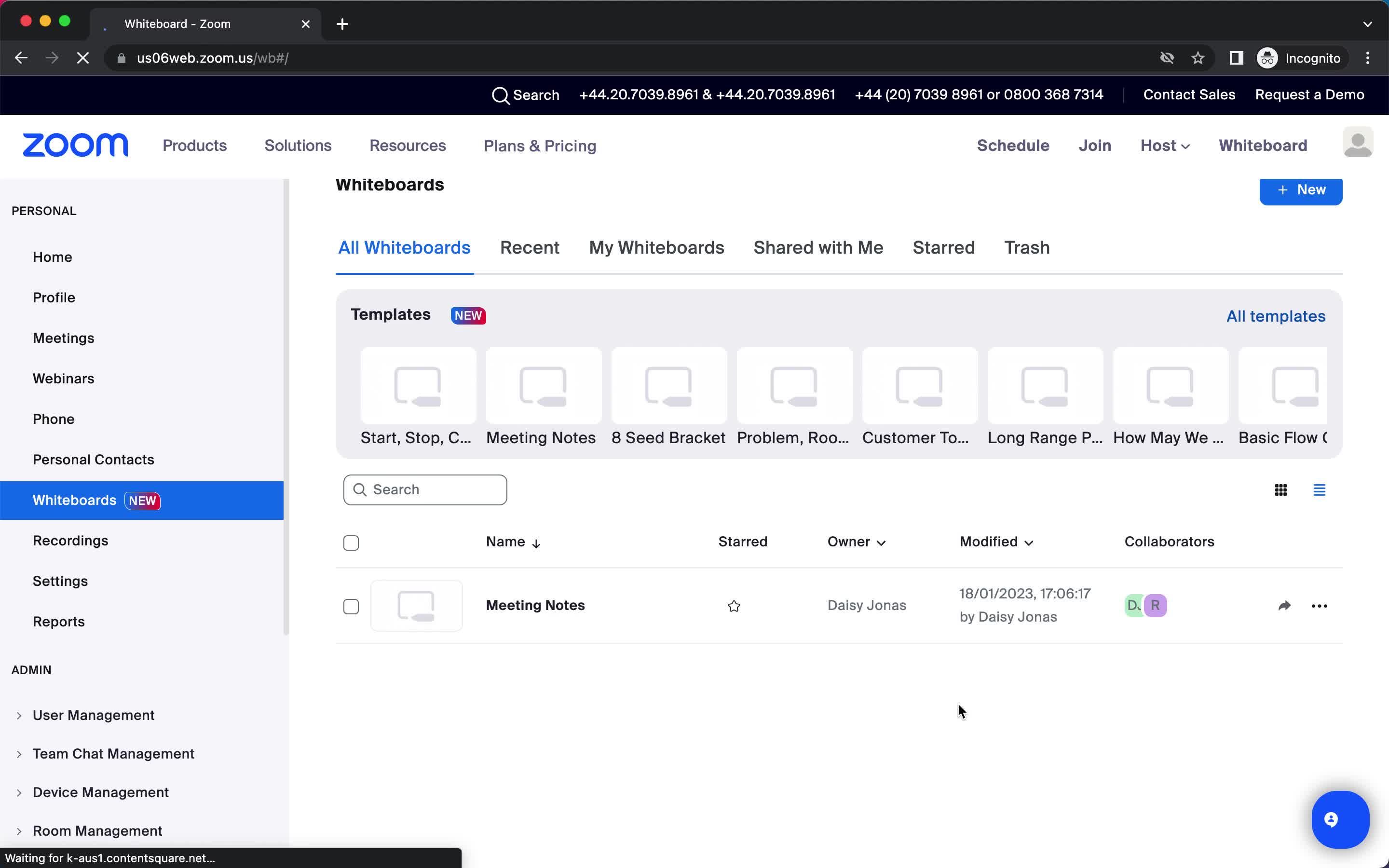Expand the Device Management section
The height and width of the screenshot is (868, 1389).
coord(20,792)
